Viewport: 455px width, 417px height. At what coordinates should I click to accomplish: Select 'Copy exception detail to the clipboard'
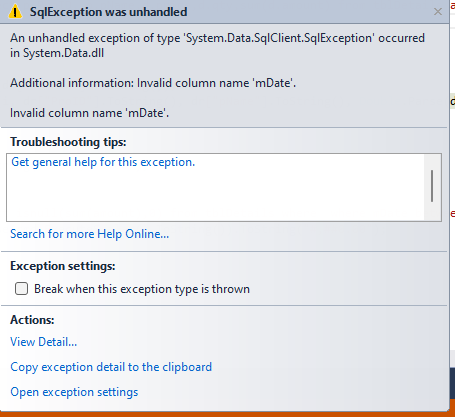click(x=111, y=367)
